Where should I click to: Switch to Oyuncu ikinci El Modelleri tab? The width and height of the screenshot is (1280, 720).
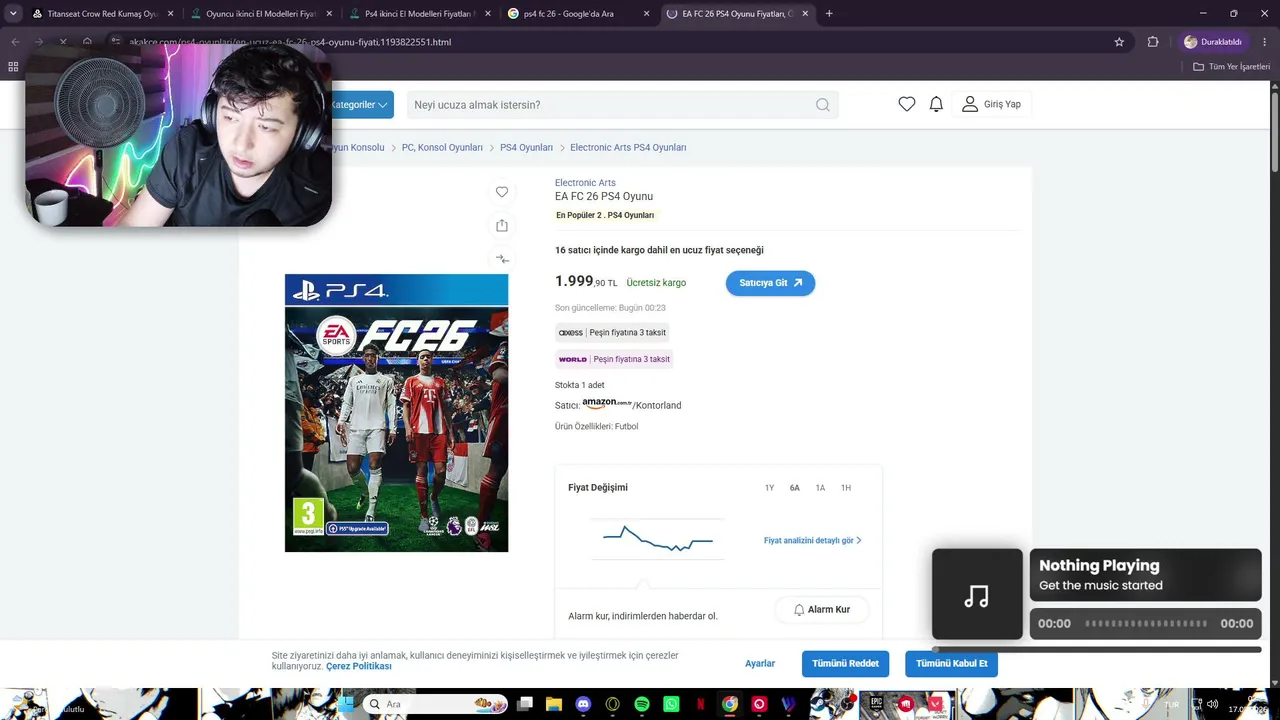click(255, 14)
